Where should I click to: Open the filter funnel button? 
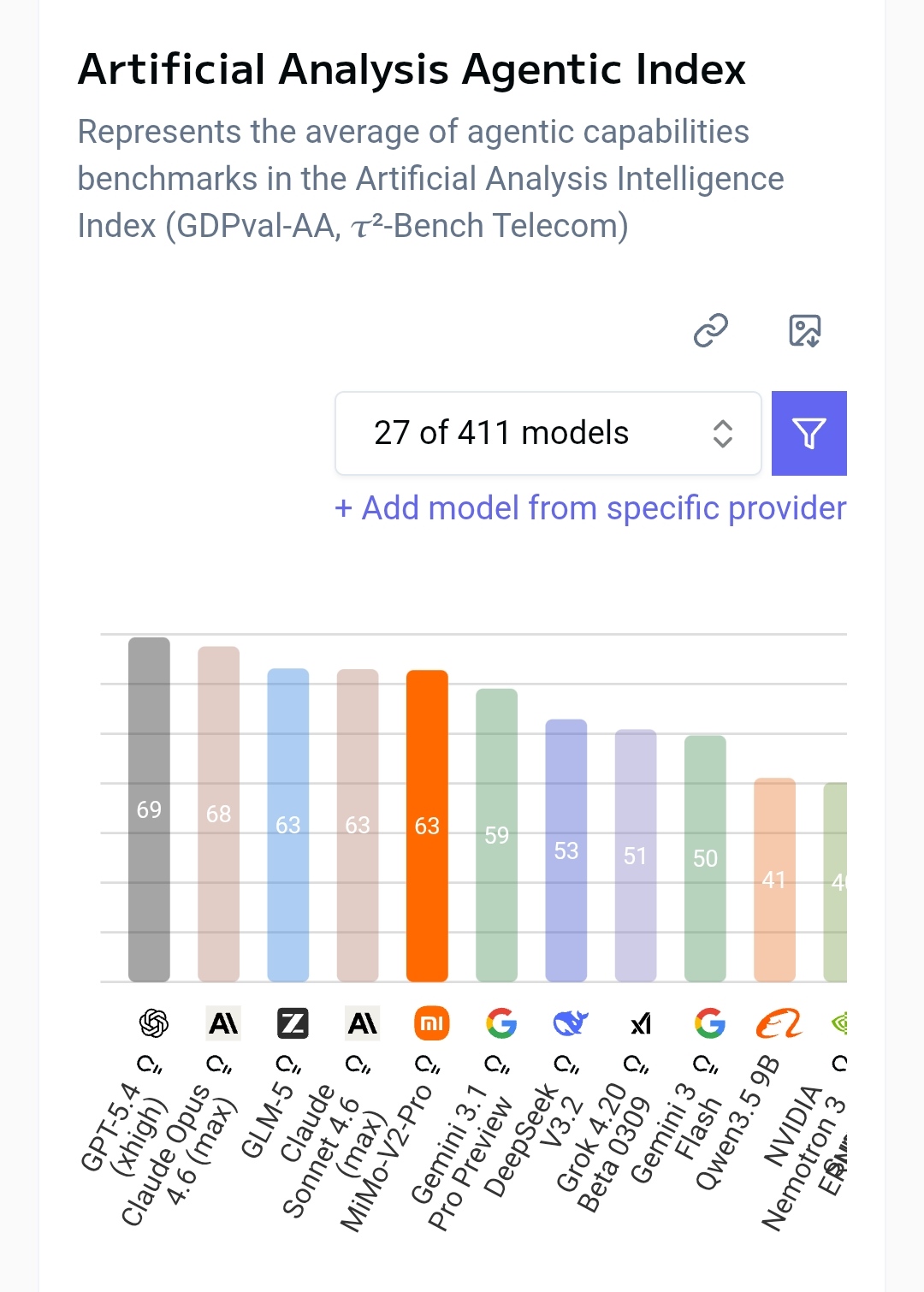pyautogui.click(x=809, y=433)
